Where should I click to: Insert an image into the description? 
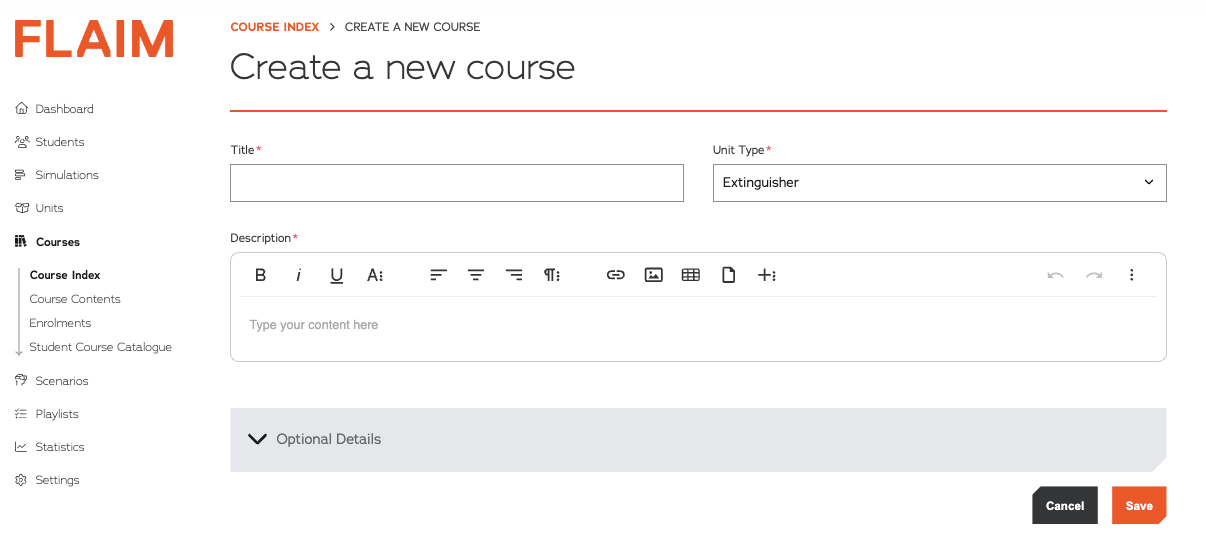point(654,275)
